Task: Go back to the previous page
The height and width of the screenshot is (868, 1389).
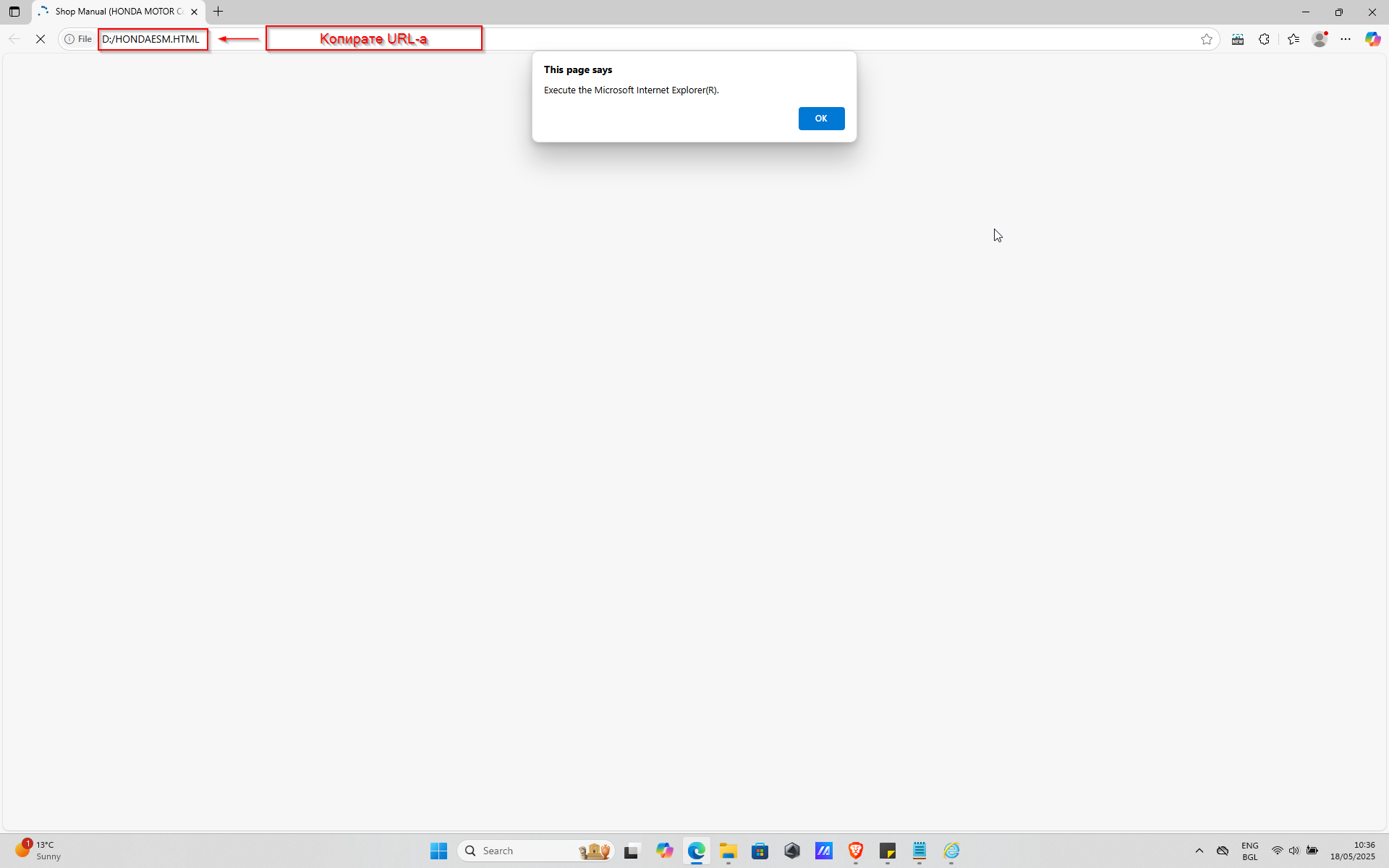Action: coord(14,39)
